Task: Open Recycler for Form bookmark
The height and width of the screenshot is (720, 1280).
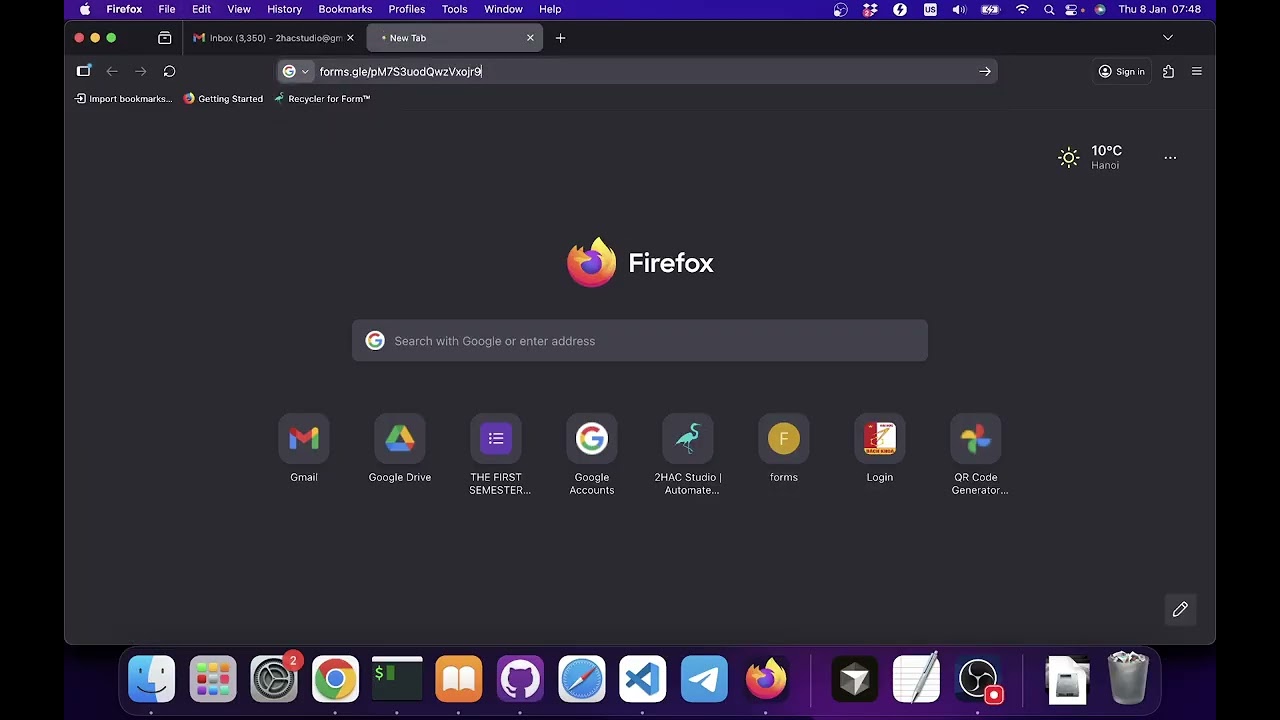Action: tap(322, 99)
